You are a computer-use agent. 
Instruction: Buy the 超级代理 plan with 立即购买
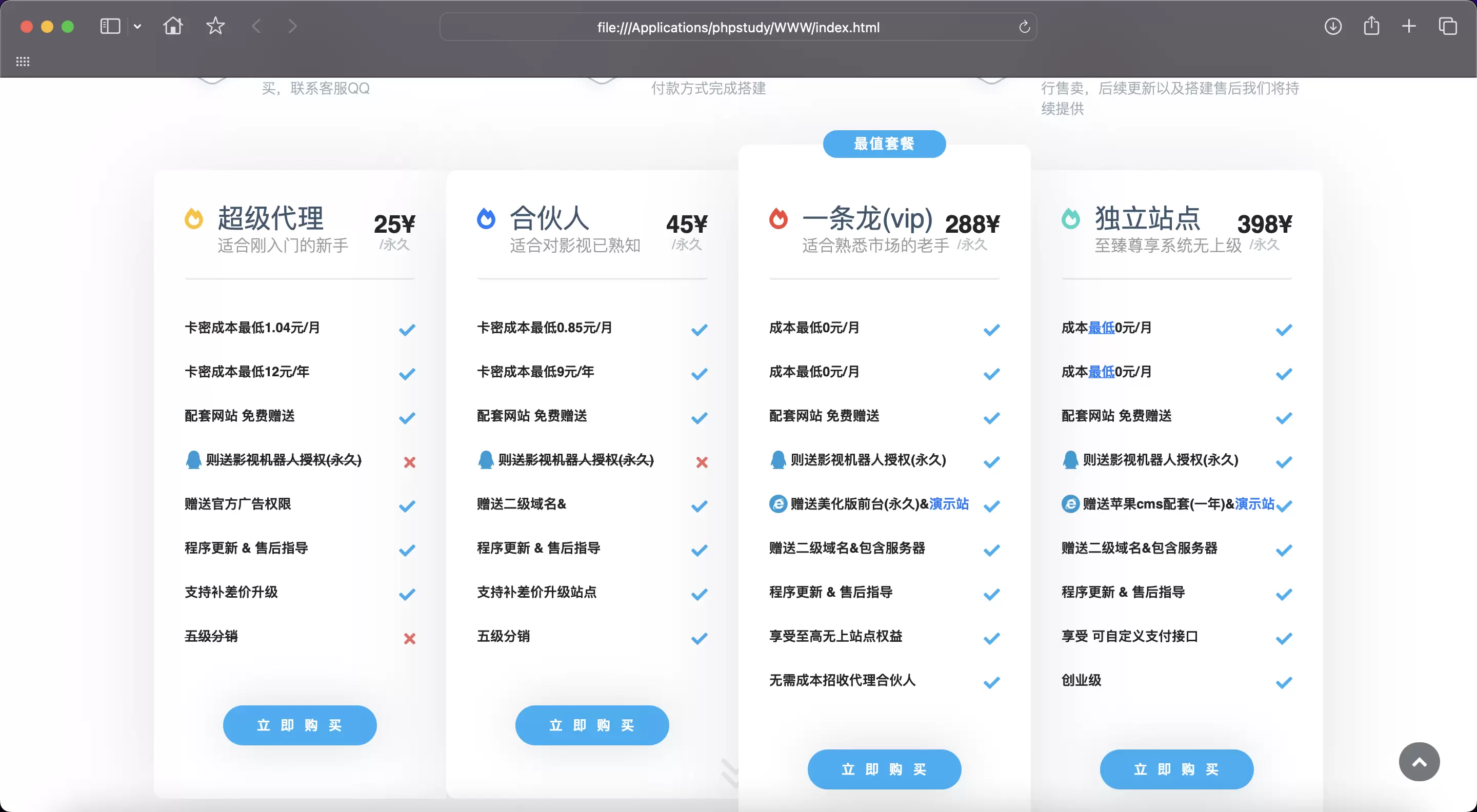[300, 725]
